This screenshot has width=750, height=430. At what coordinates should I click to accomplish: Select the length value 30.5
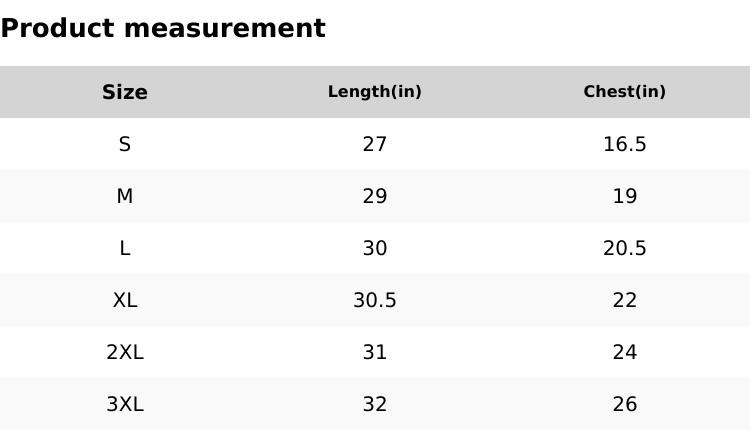click(375, 300)
